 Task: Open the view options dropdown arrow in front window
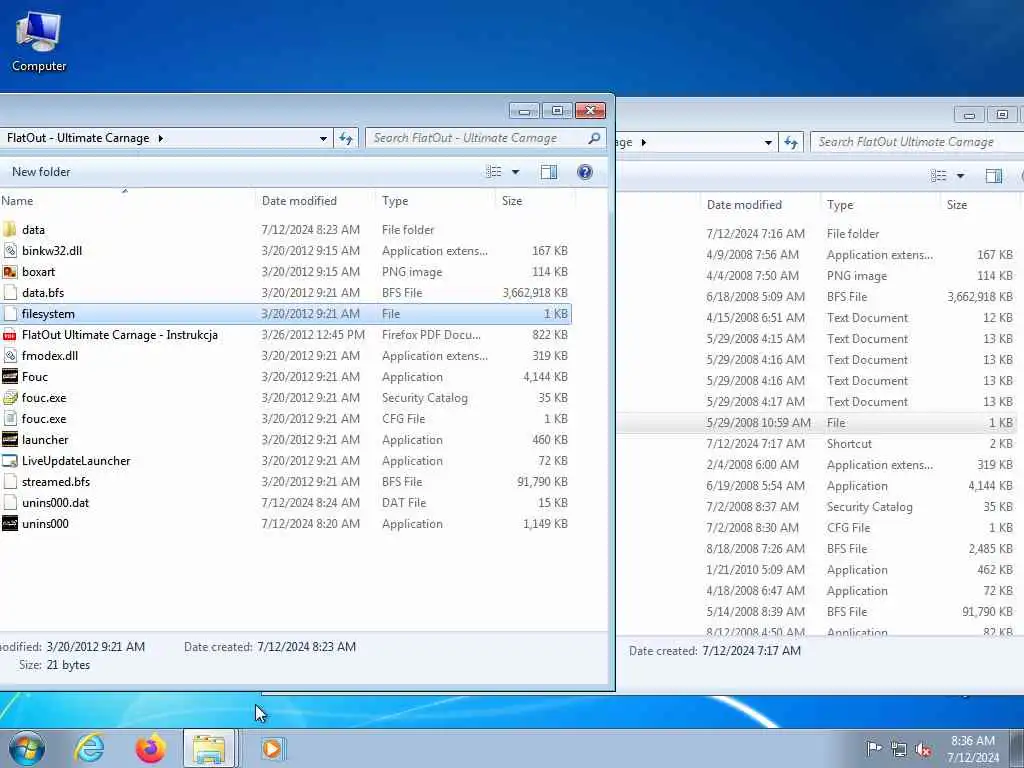(515, 172)
